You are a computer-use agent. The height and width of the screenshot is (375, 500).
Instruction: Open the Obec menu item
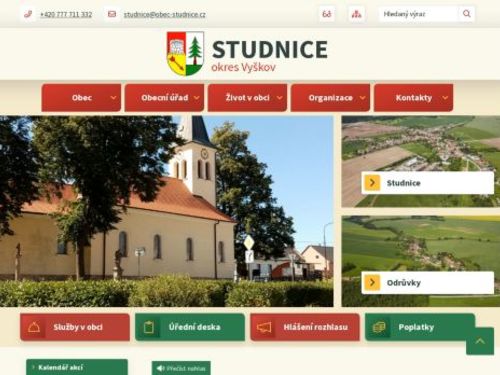point(81,98)
